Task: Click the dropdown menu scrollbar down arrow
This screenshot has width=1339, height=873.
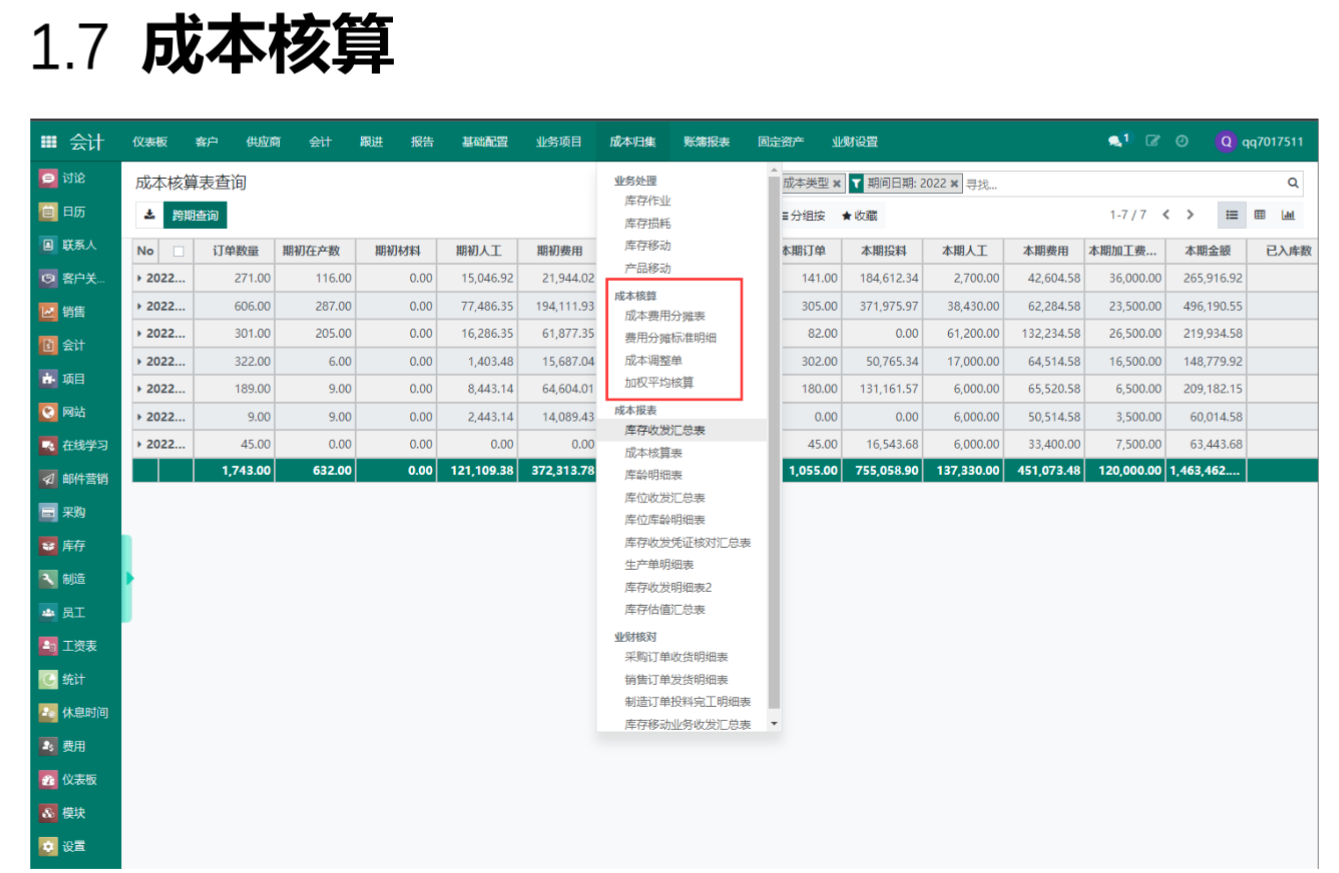Action: pyautogui.click(x=773, y=723)
